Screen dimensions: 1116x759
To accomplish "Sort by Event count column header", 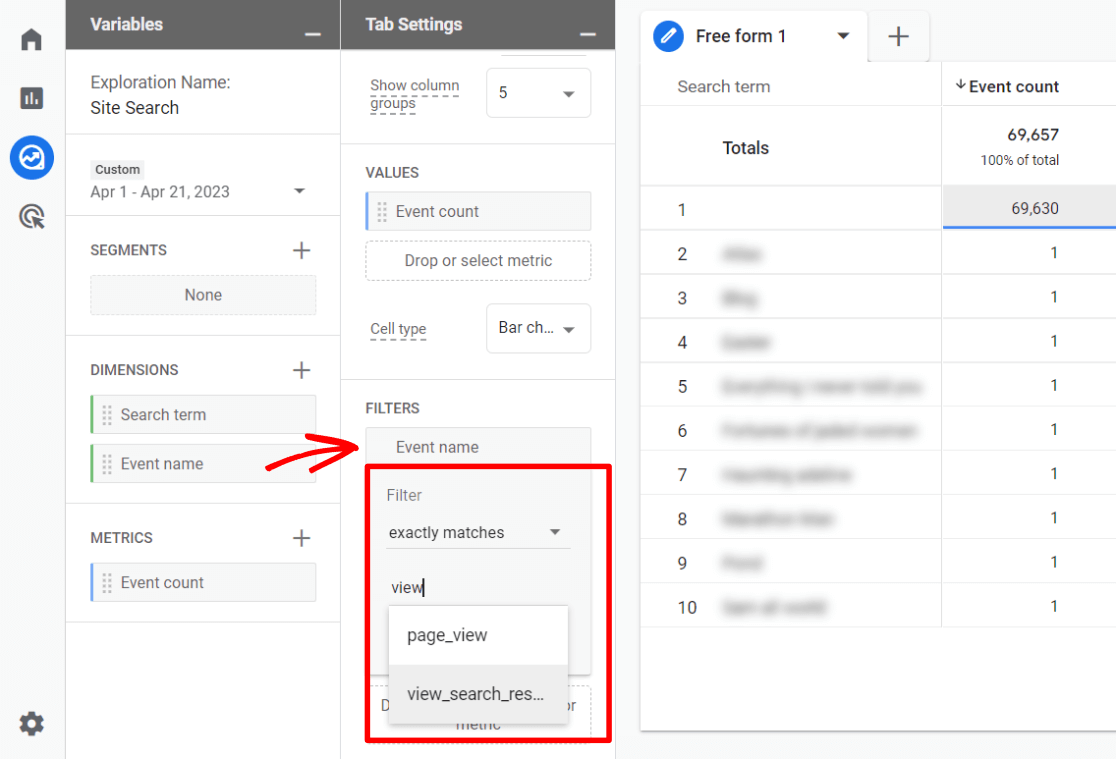I will (x=1012, y=87).
